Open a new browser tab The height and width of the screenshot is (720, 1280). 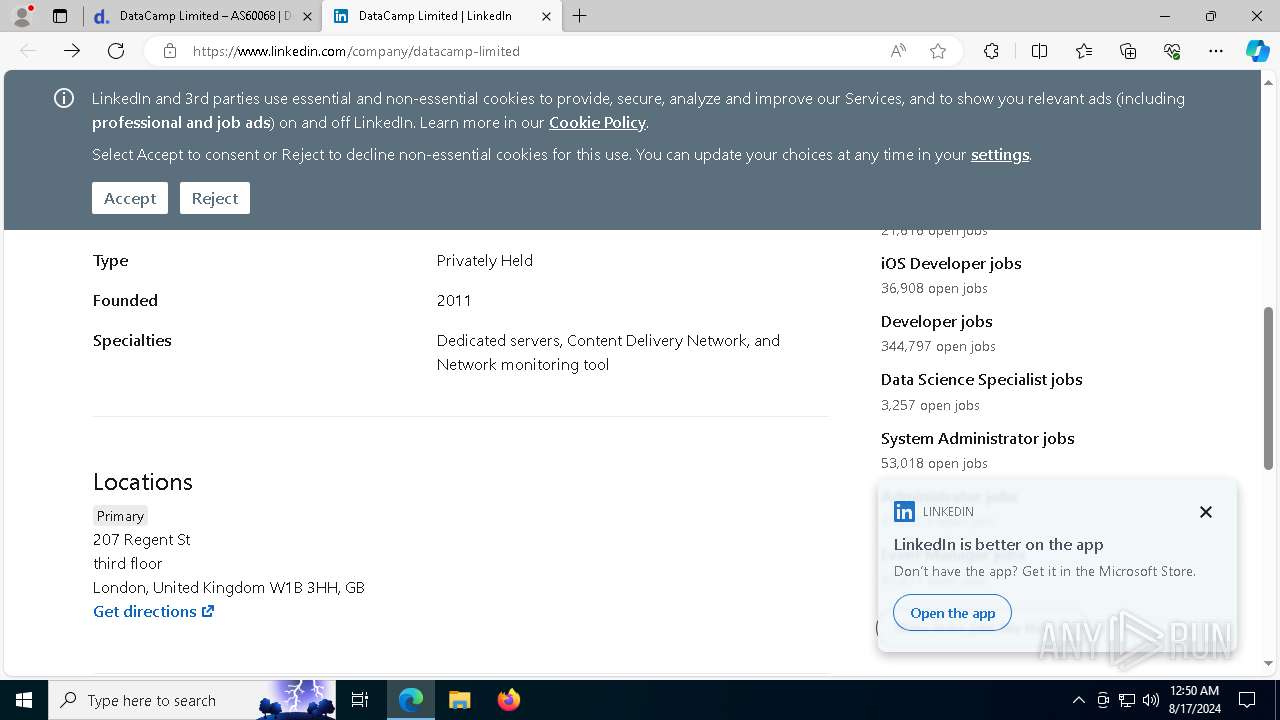[580, 16]
